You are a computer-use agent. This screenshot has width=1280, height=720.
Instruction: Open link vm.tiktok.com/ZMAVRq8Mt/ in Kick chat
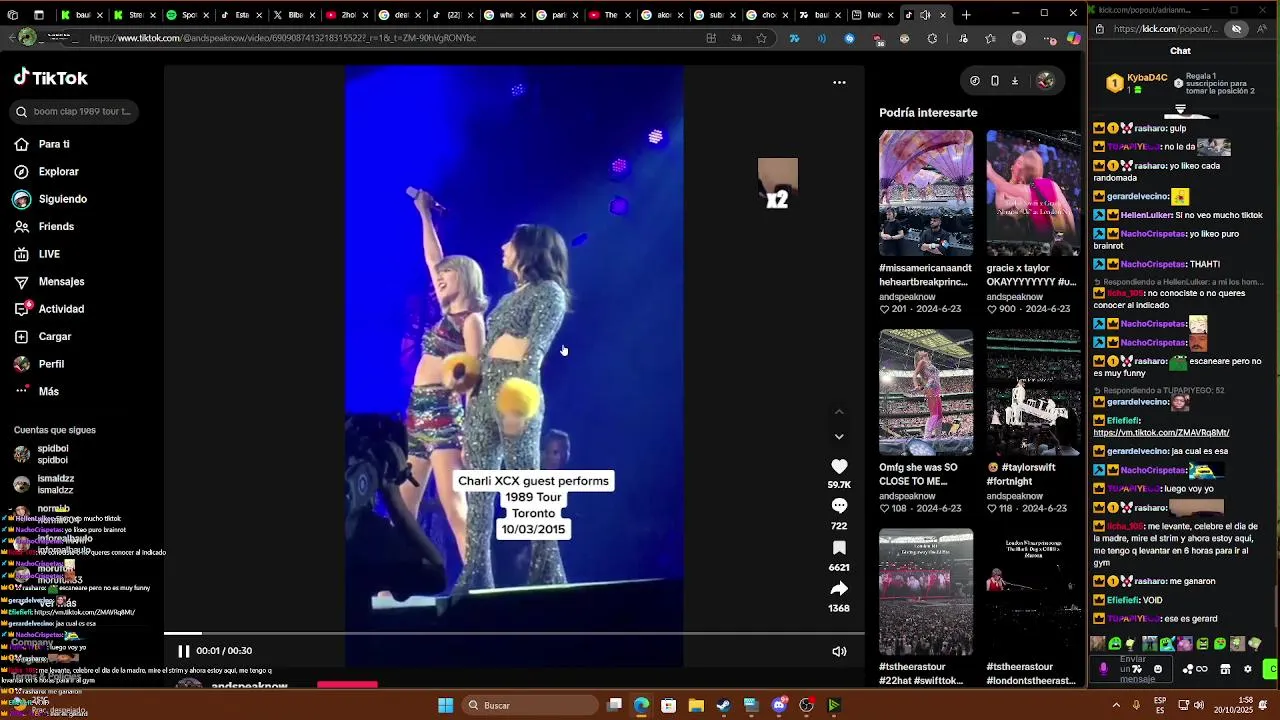[1161, 433]
